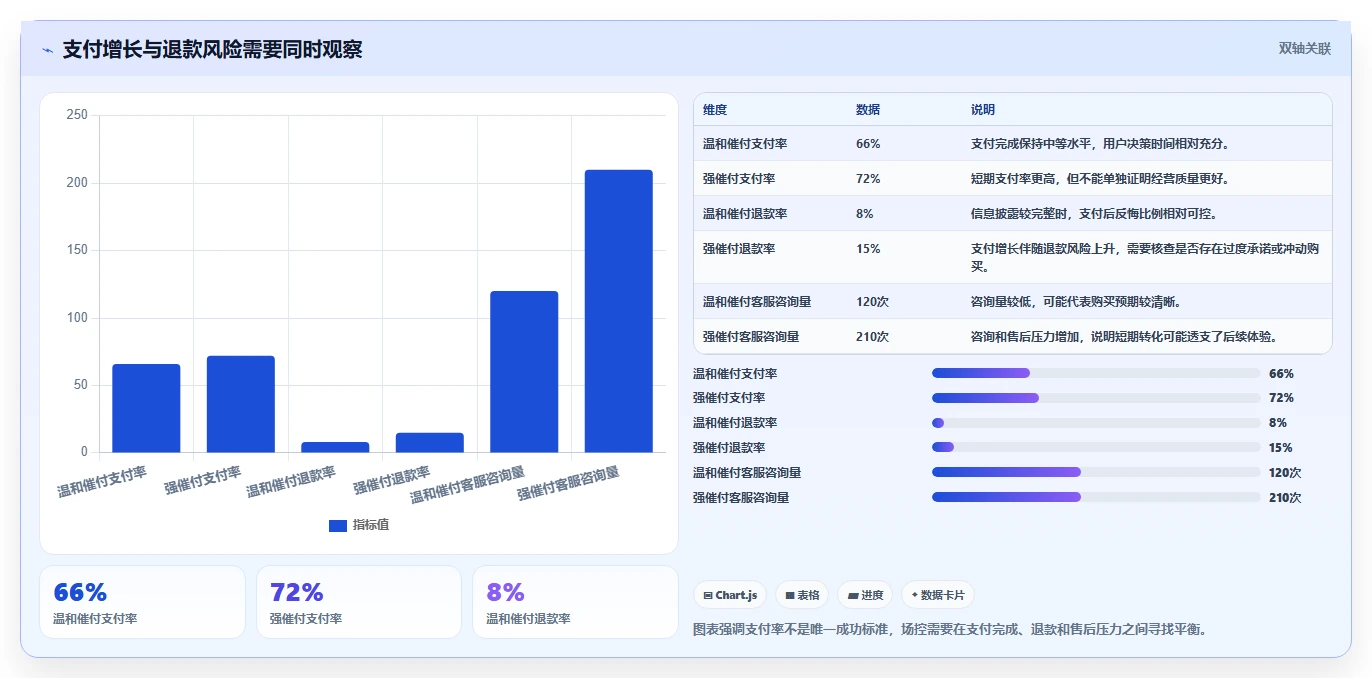Click the short 温和催付退款率 bar in the chart
This screenshot has height=678, width=1372.
335,447
